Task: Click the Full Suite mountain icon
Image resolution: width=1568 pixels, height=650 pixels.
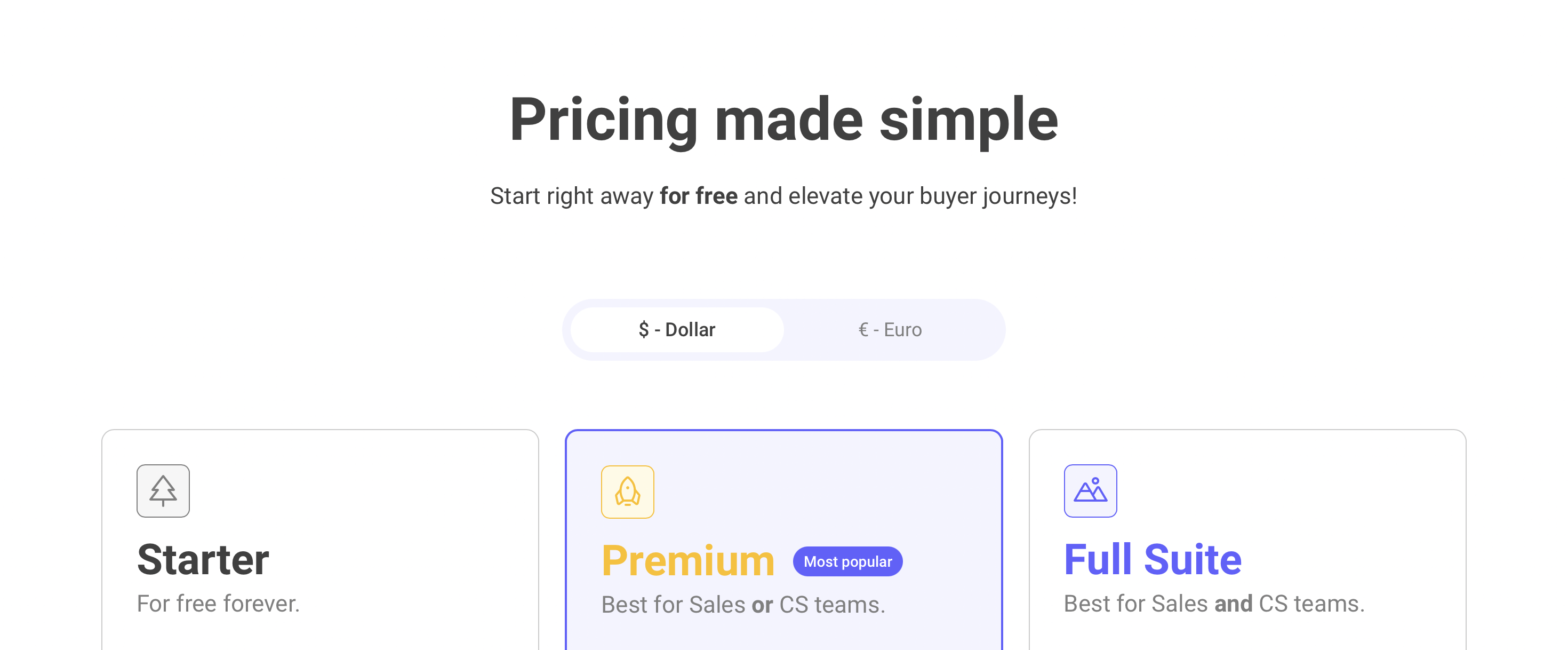Action: 1090,491
